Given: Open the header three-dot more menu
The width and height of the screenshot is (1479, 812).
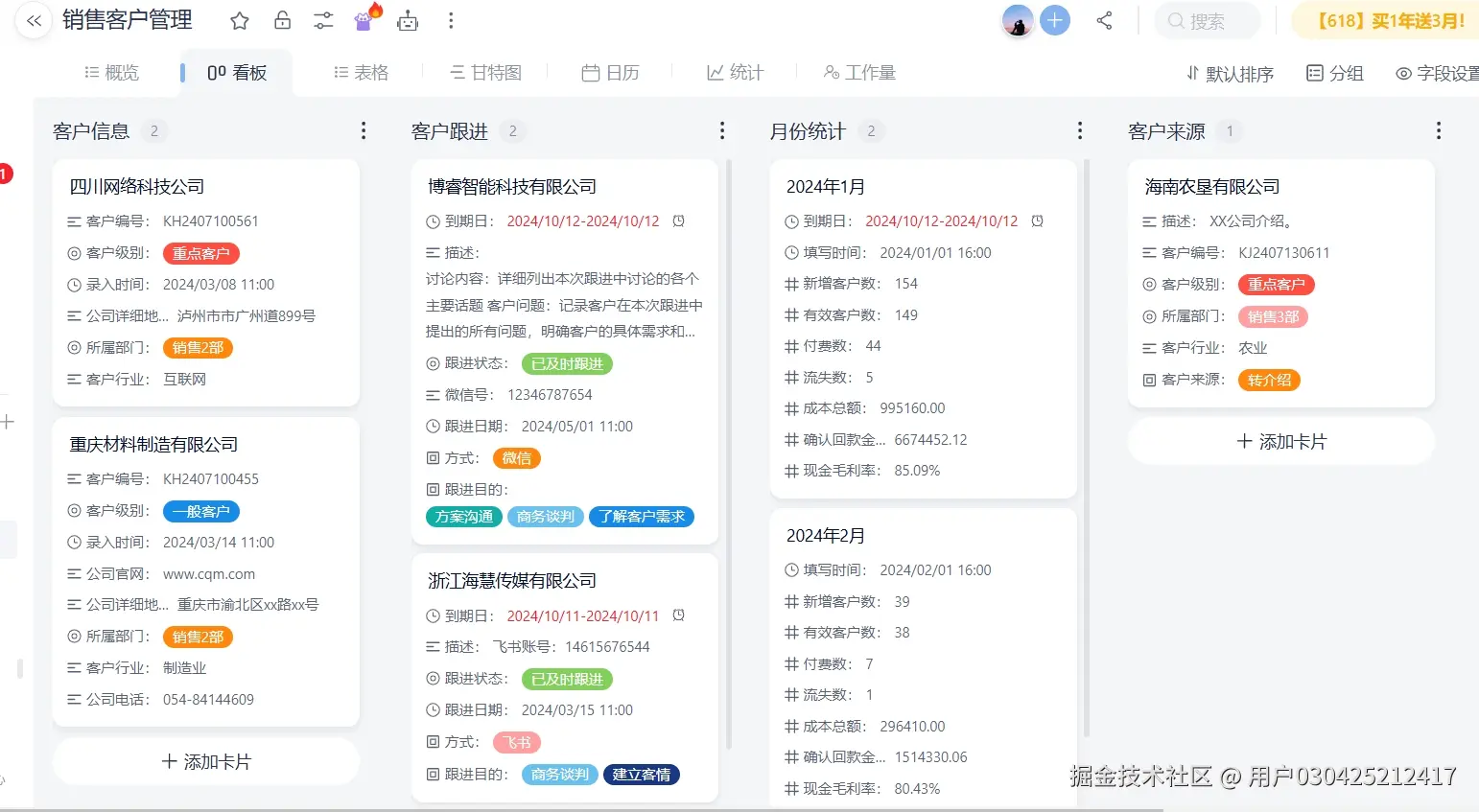Looking at the screenshot, I should pos(450,20).
